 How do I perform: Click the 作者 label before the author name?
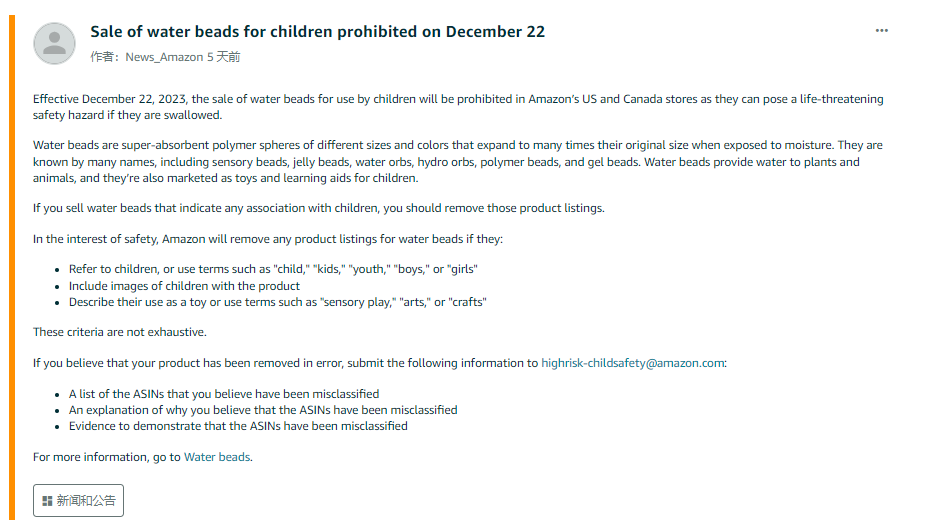pos(105,57)
